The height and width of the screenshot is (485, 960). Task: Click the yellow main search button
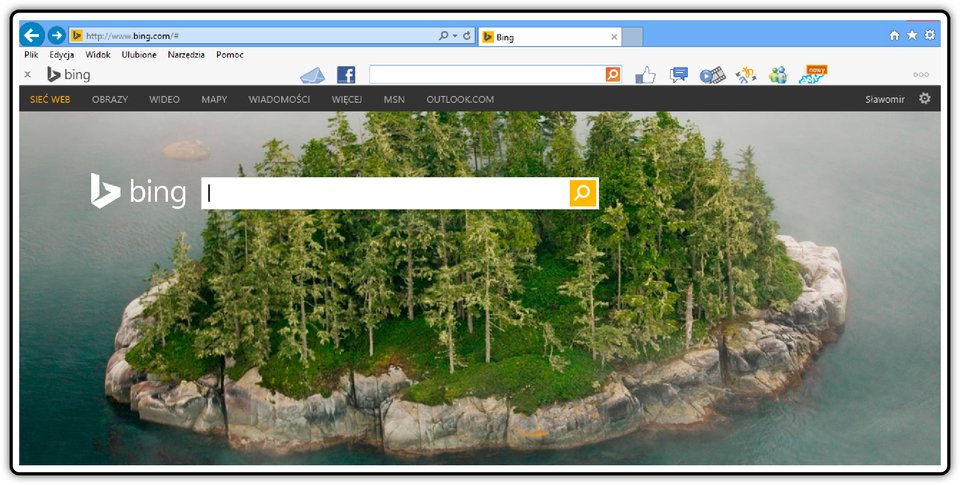pyautogui.click(x=583, y=194)
